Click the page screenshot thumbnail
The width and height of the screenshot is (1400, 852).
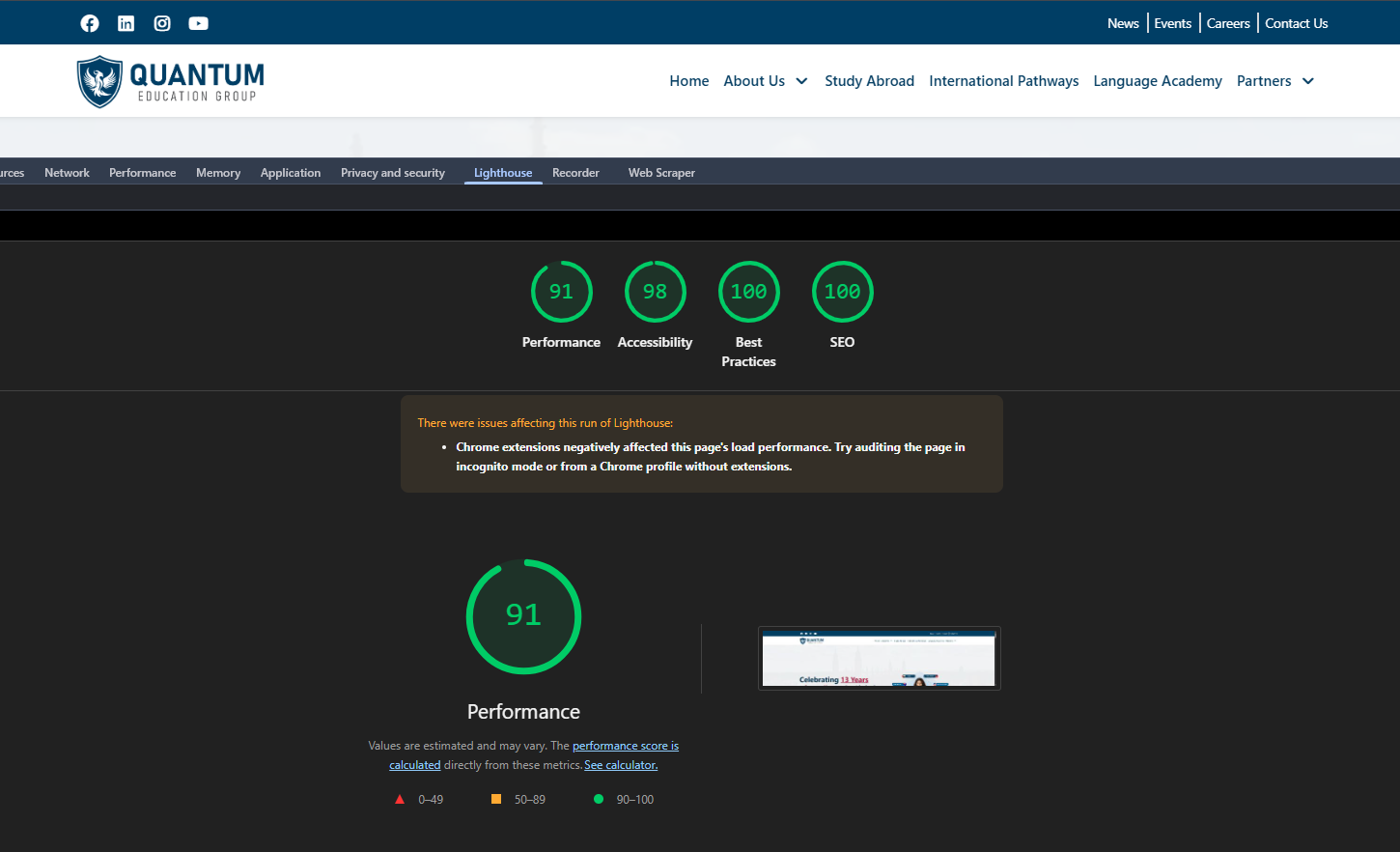pos(879,659)
